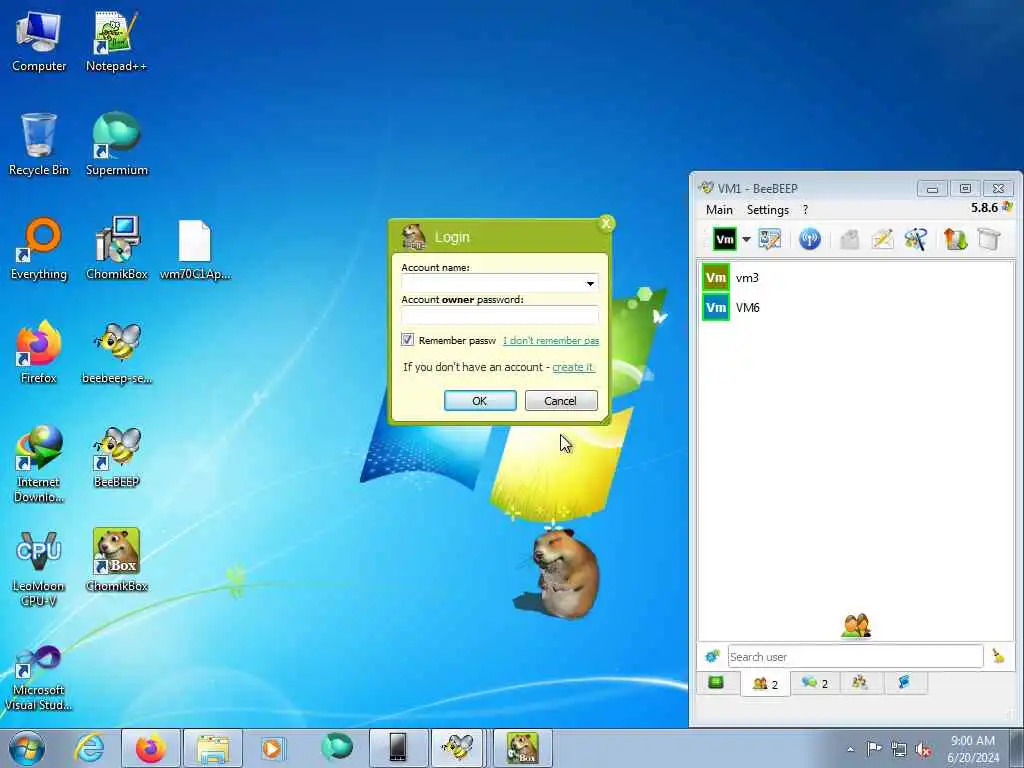Open the edit profile icon in BeeBEEP toolbar
Screen dimensions: 1024x768
coord(769,239)
